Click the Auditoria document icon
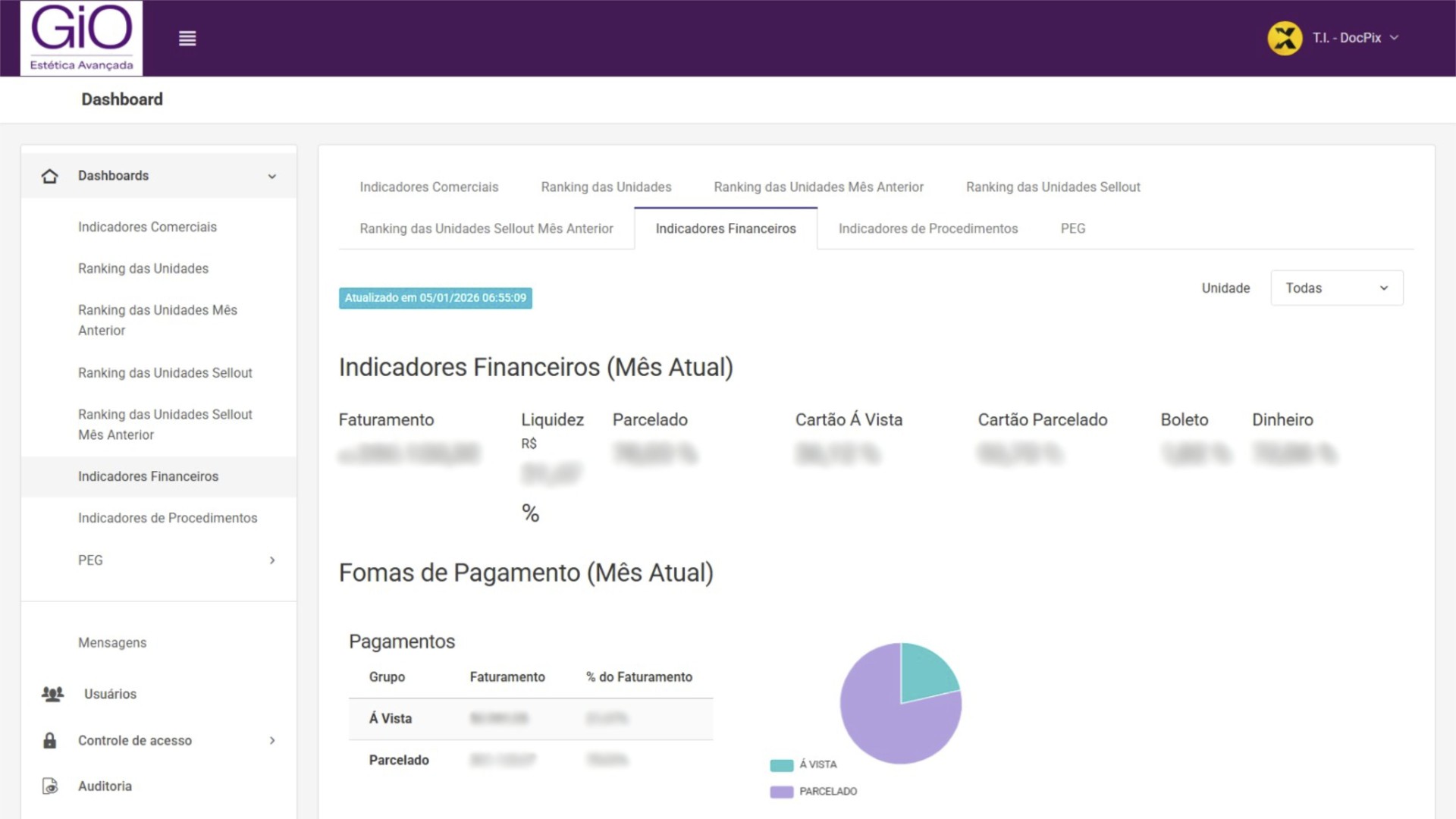Viewport: 1456px width, 819px height. [x=50, y=786]
